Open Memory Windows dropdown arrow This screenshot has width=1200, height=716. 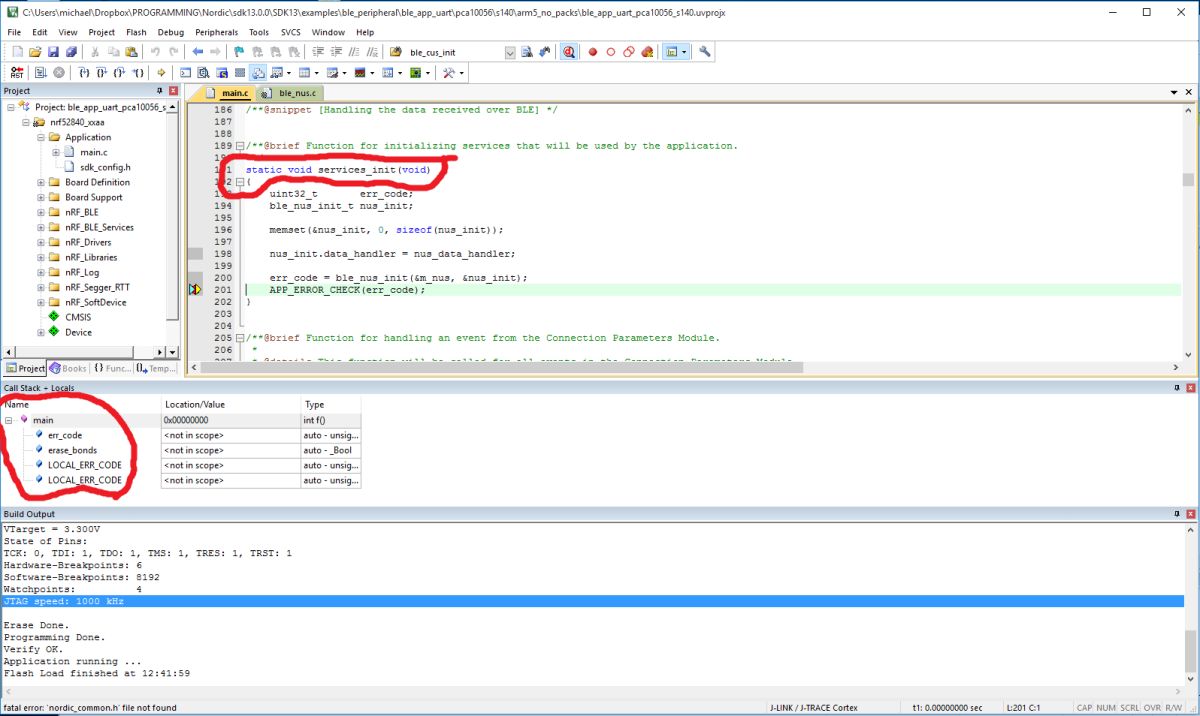[317, 73]
